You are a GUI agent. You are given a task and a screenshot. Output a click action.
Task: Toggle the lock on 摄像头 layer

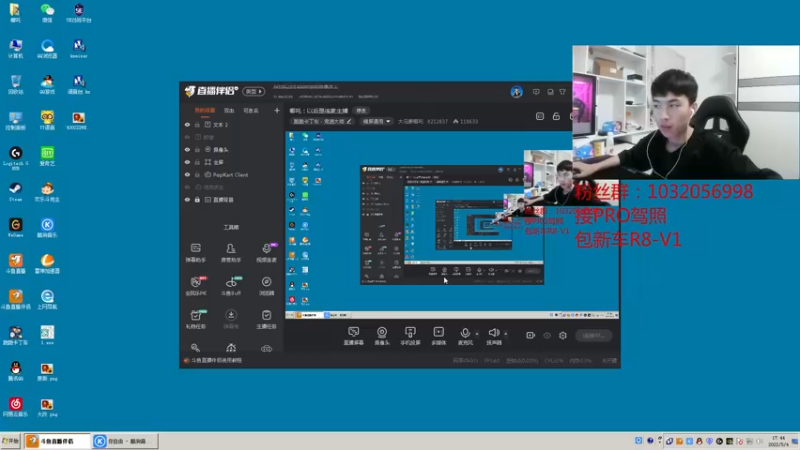(x=197, y=149)
